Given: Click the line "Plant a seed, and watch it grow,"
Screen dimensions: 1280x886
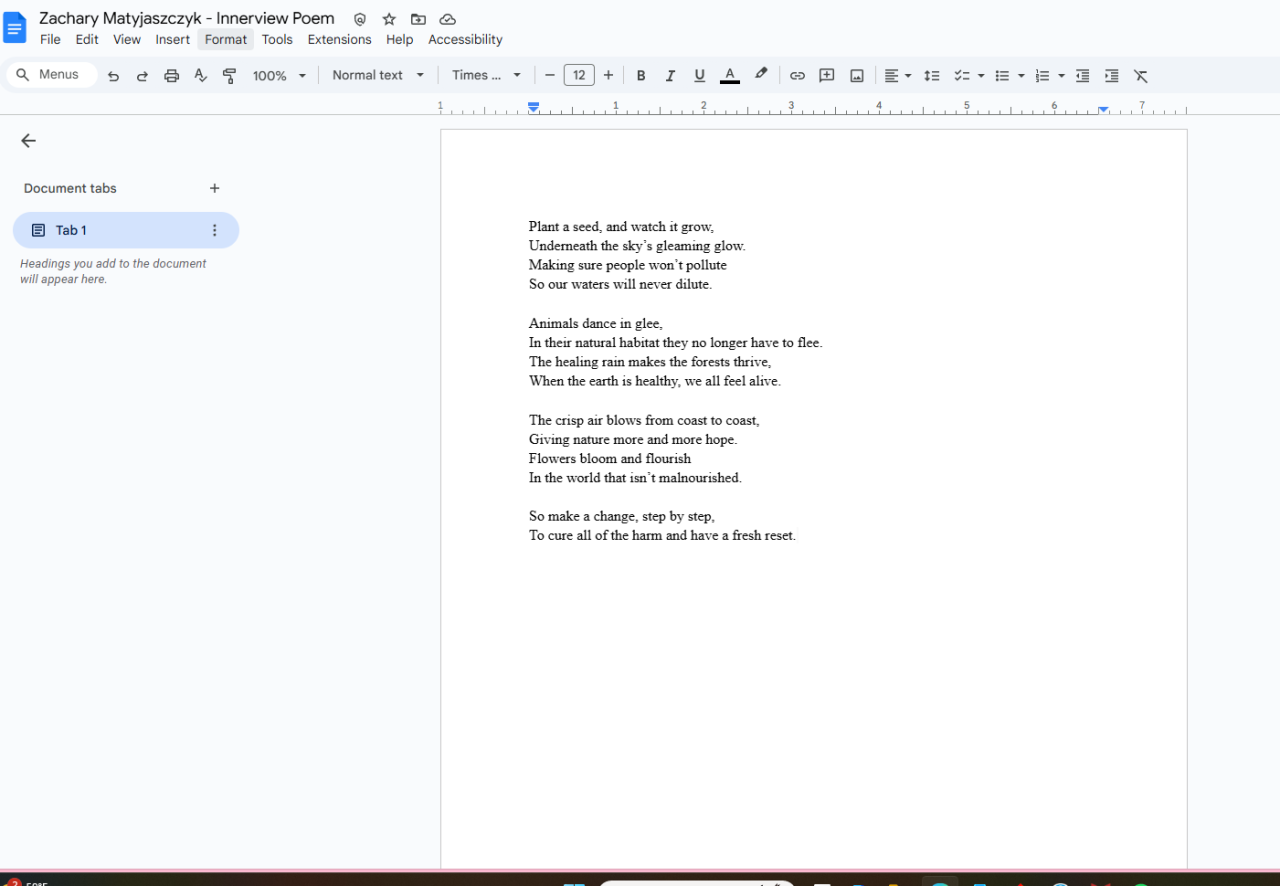Looking at the screenshot, I should coord(621,227).
